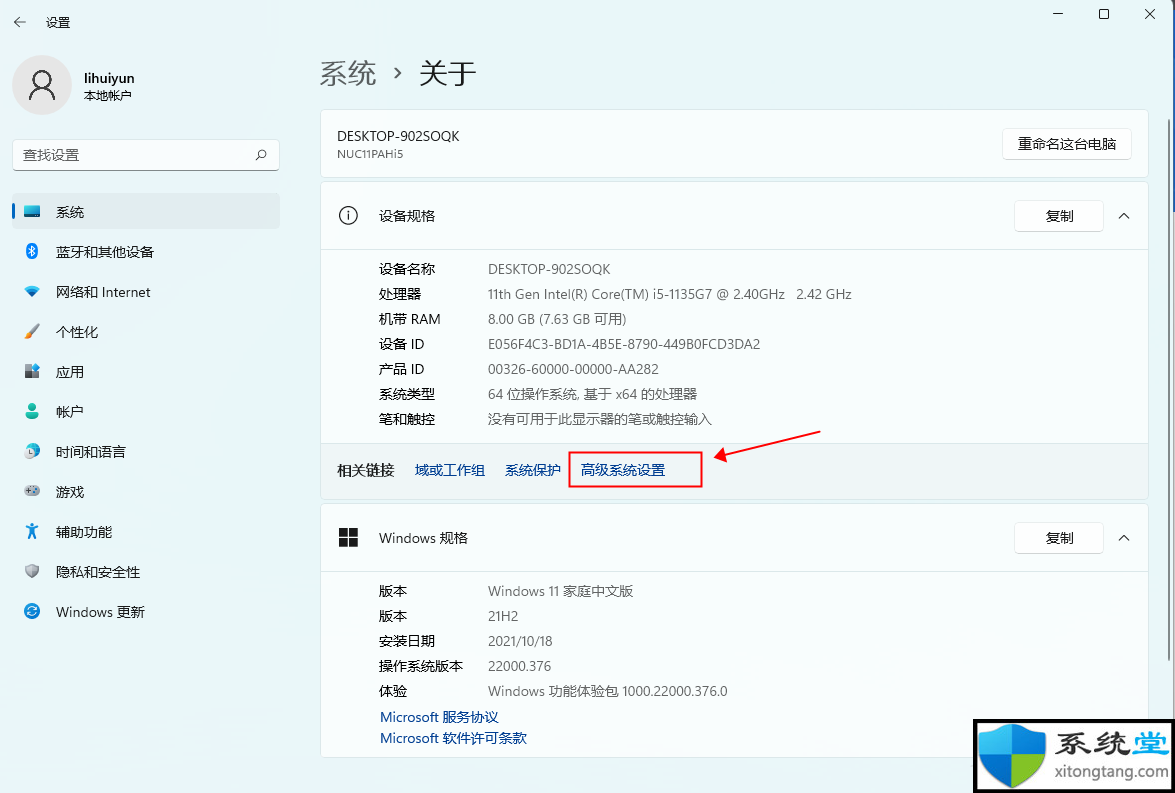Click the 帐户 person icon
The width and height of the screenshot is (1175, 793).
[x=32, y=411]
